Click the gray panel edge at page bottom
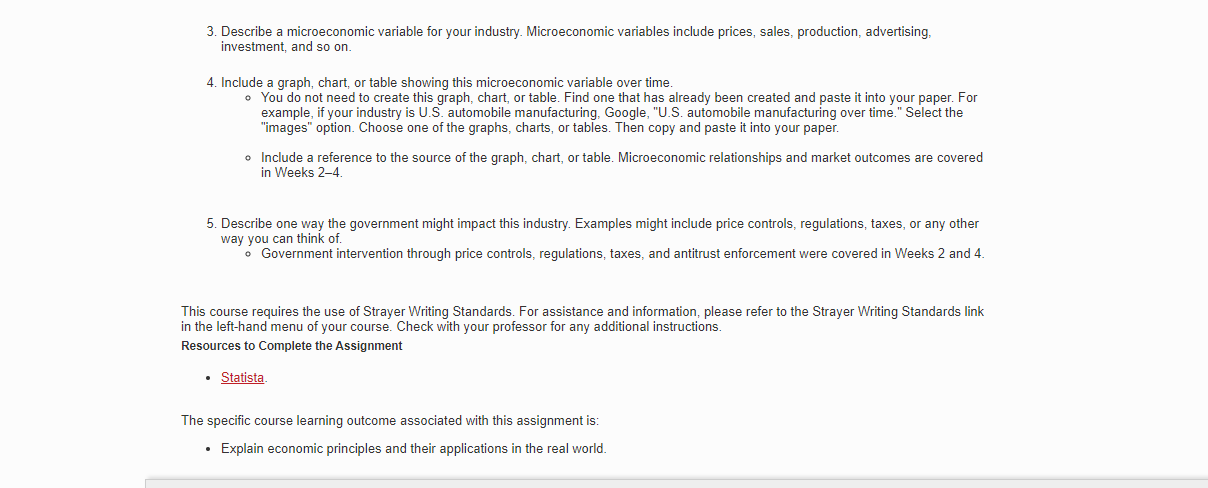 click(676, 483)
